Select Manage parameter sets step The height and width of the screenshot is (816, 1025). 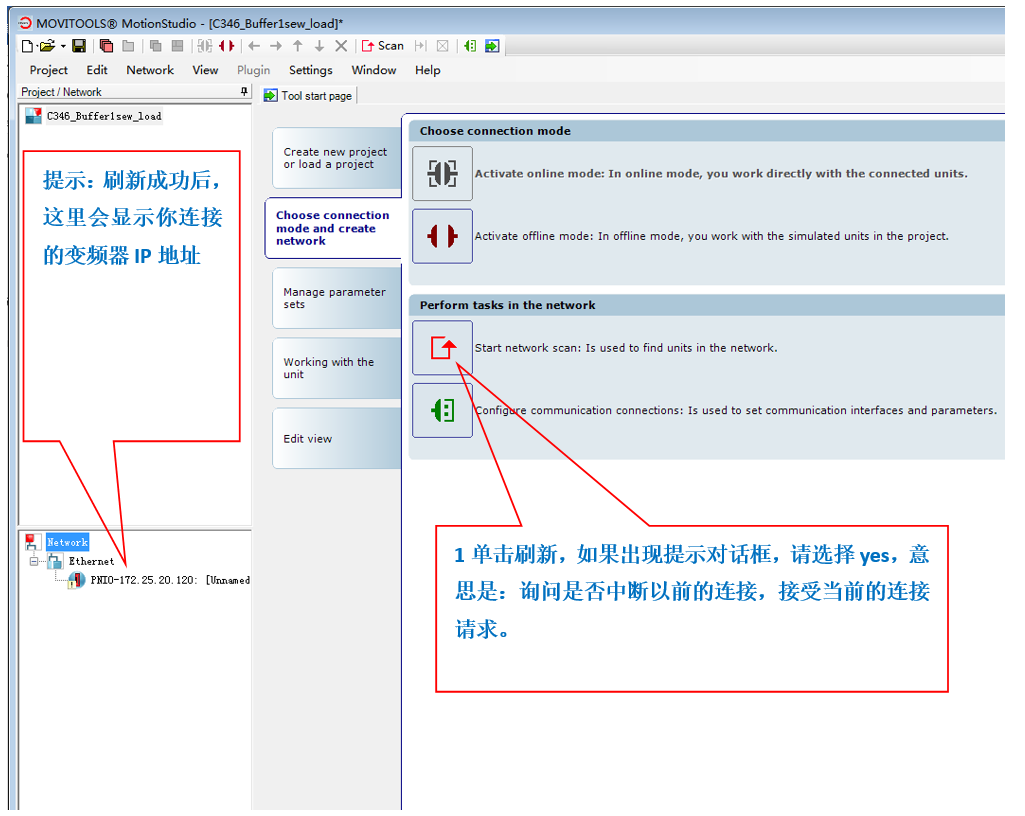[334, 298]
